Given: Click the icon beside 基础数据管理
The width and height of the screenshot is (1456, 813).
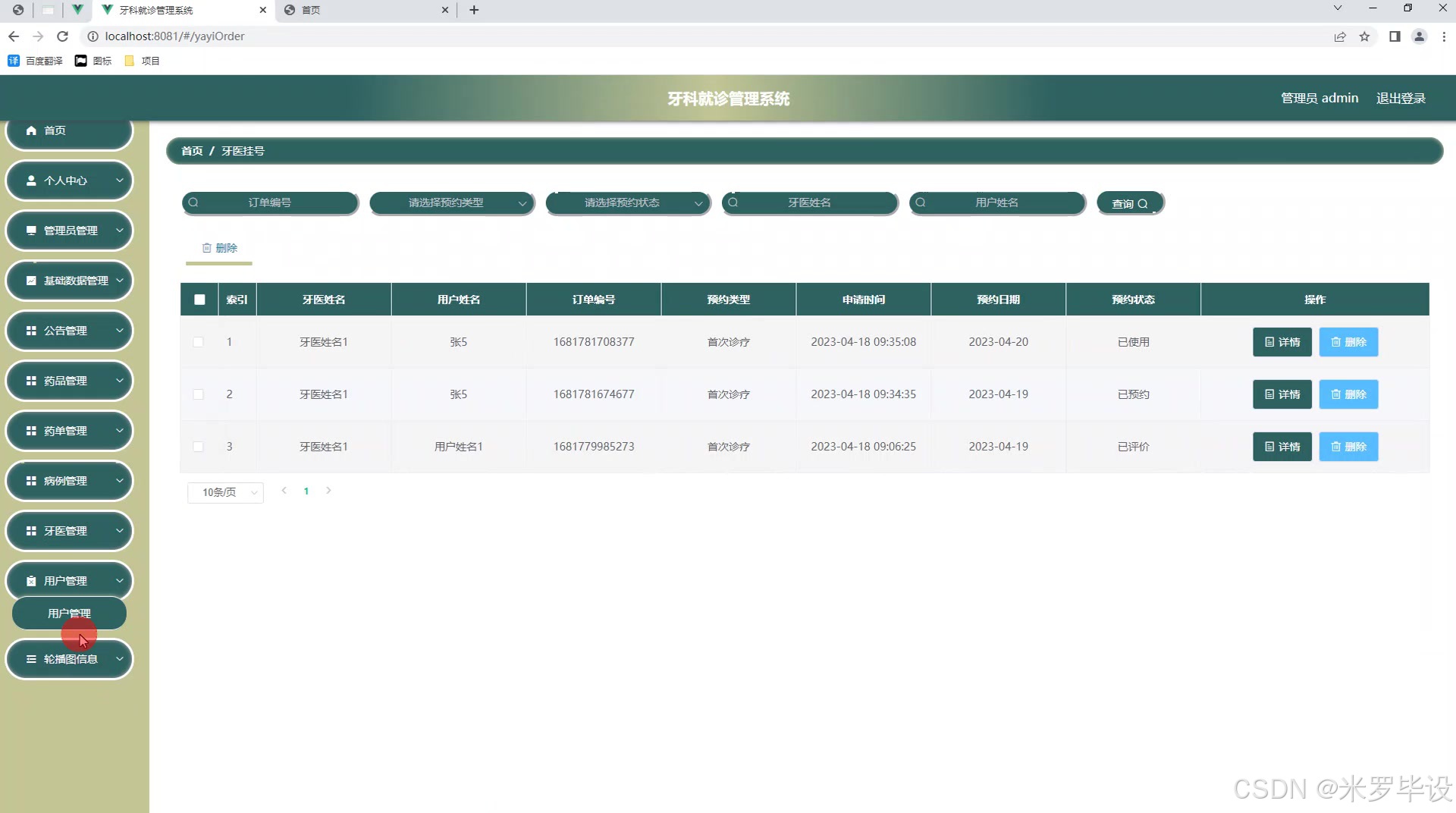Looking at the screenshot, I should [31, 281].
